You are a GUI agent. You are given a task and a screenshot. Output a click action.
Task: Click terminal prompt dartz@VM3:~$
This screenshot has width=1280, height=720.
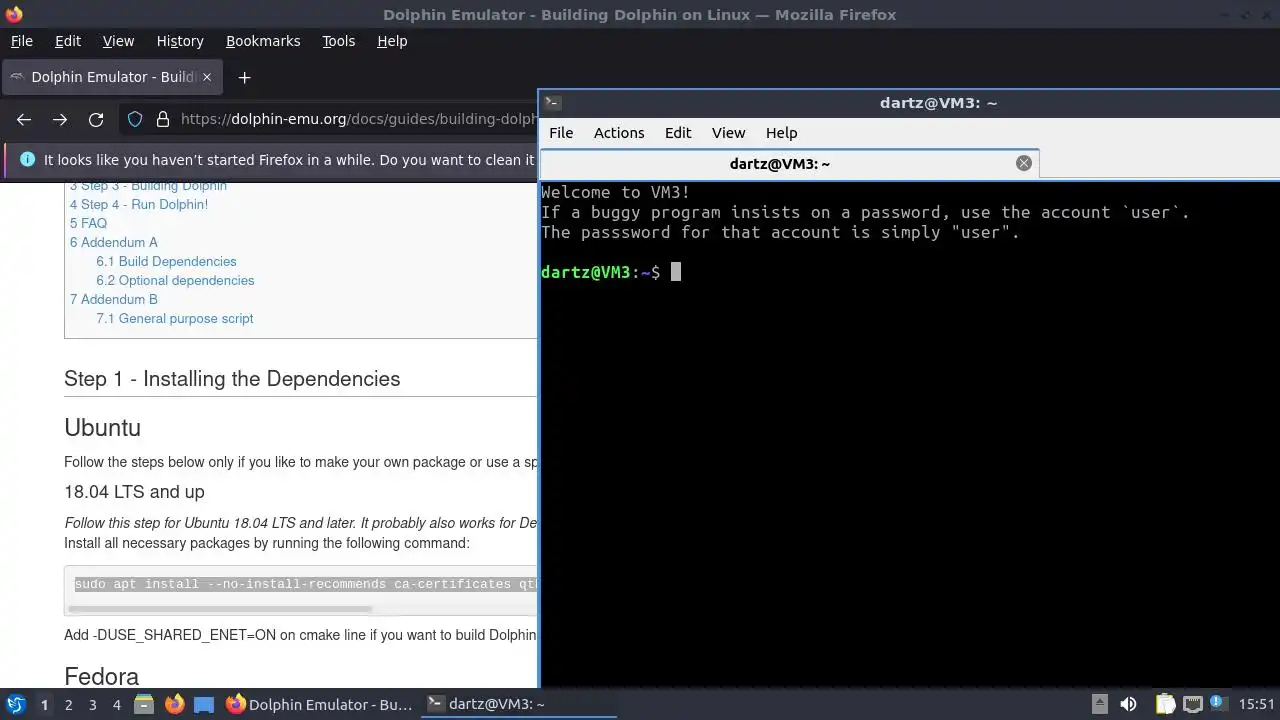[601, 272]
